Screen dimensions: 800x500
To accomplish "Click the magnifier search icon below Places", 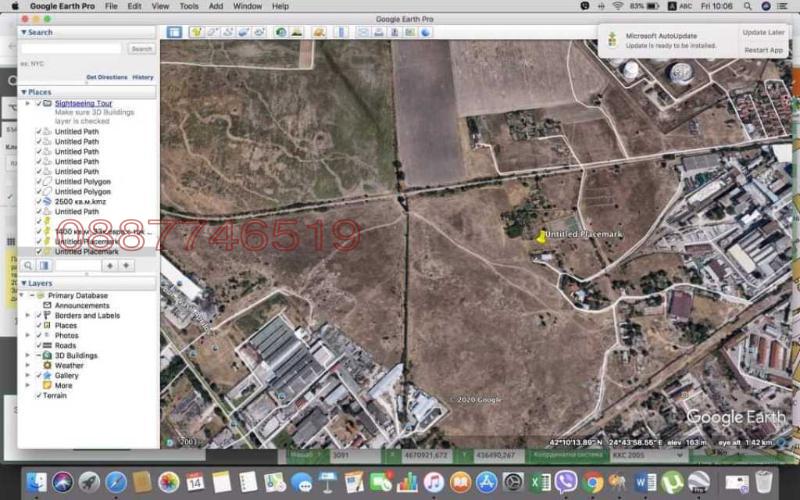I will pyautogui.click(x=28, y=265).
